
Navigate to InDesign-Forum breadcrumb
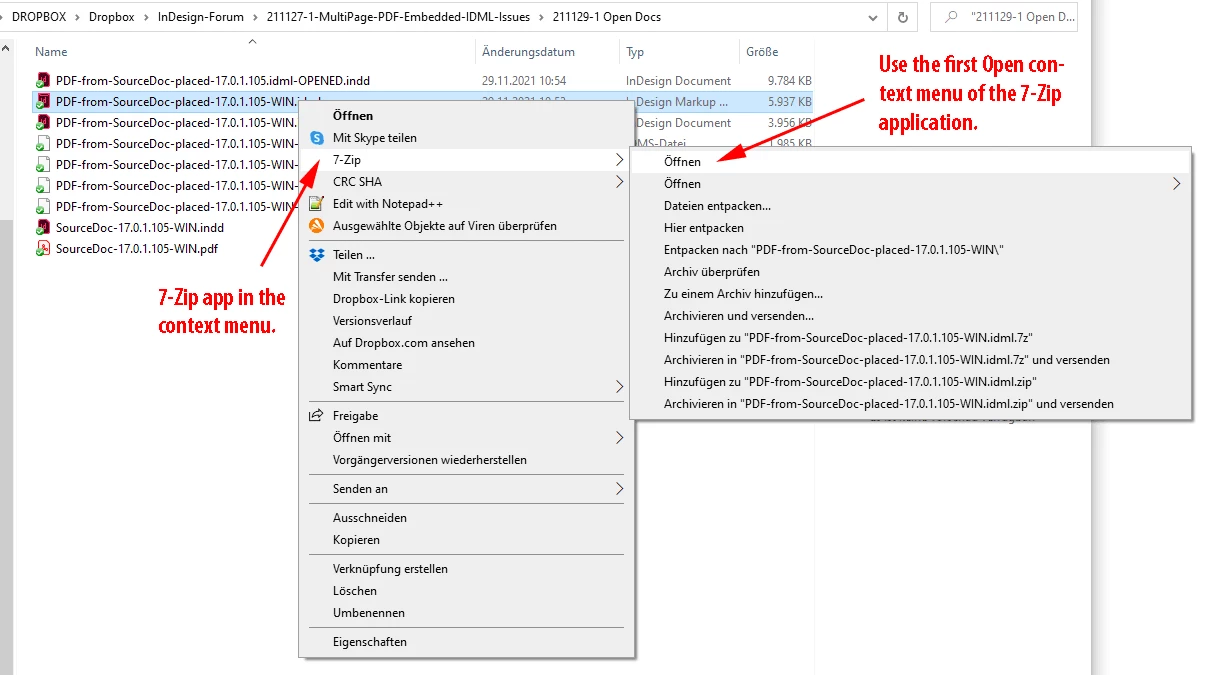[x=201, y=17]
